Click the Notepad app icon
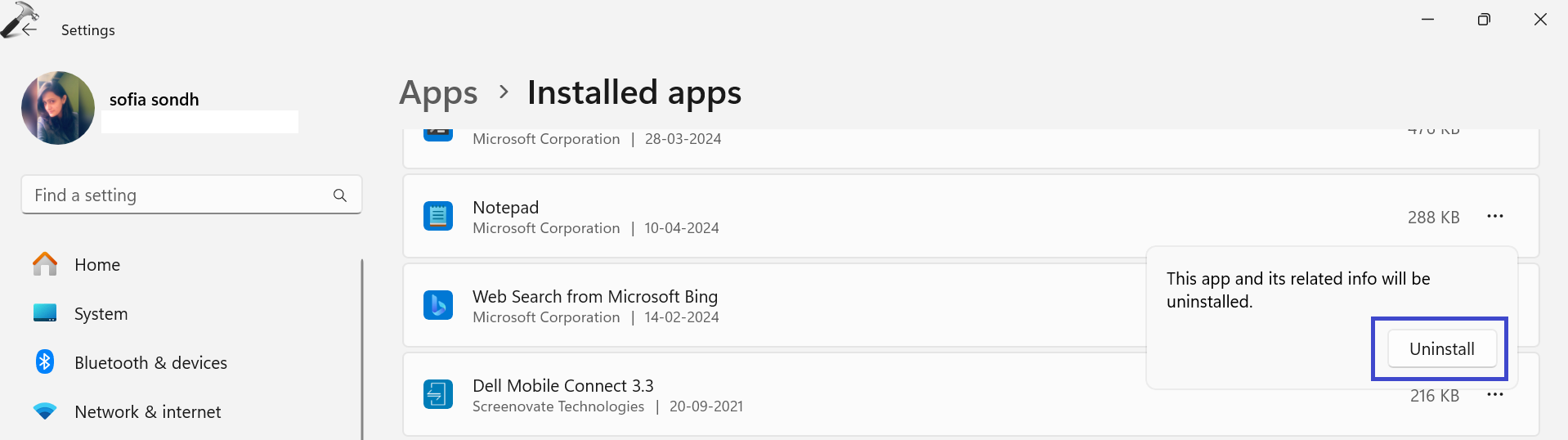1568x440 pixels. pyautogui.click(x=438, y=217)
